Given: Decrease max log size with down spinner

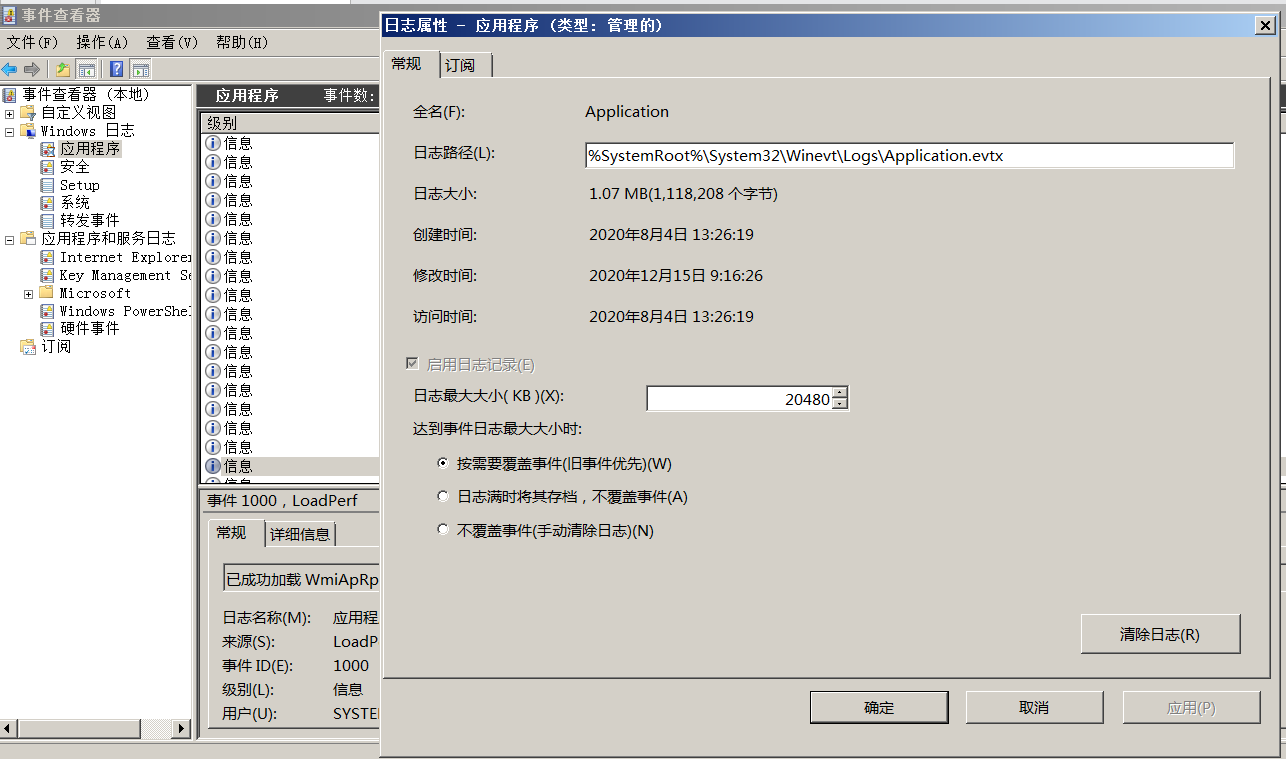Looking at the screenshot, I should point(840,404).
